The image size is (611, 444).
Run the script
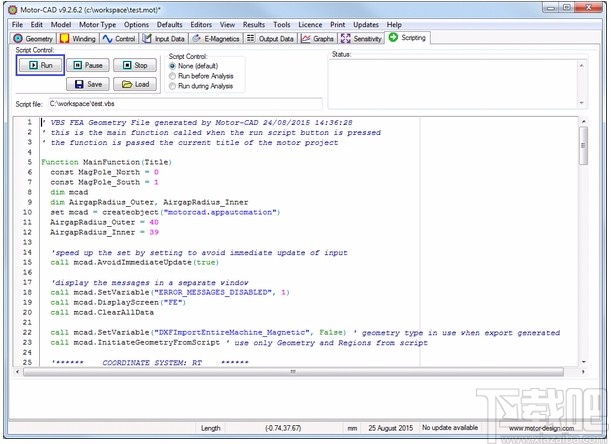coord(41,65)
